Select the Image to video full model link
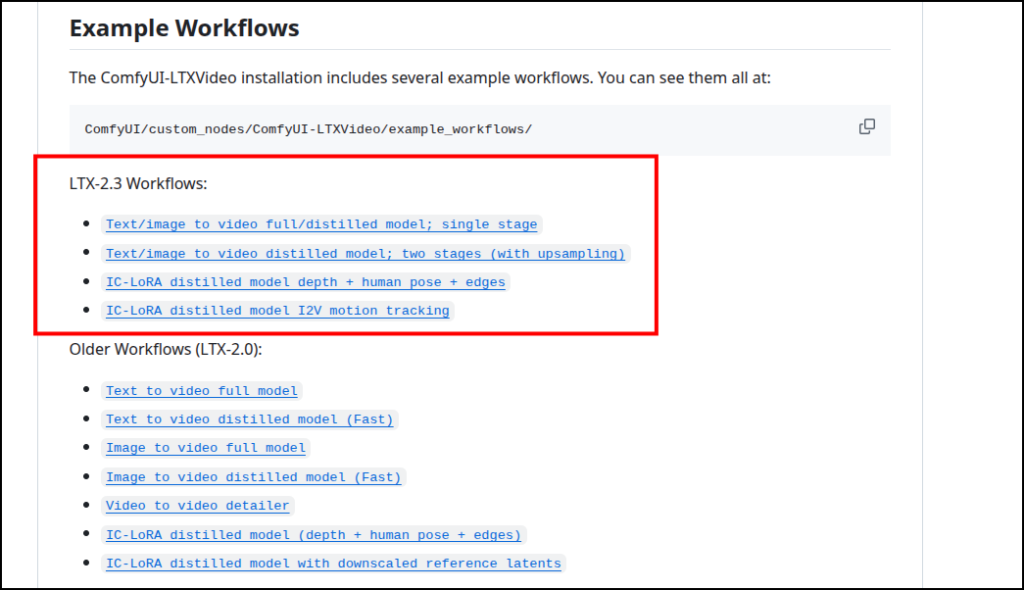The width and height of the screenshot is (1024, 590). [x=205, y=448]
